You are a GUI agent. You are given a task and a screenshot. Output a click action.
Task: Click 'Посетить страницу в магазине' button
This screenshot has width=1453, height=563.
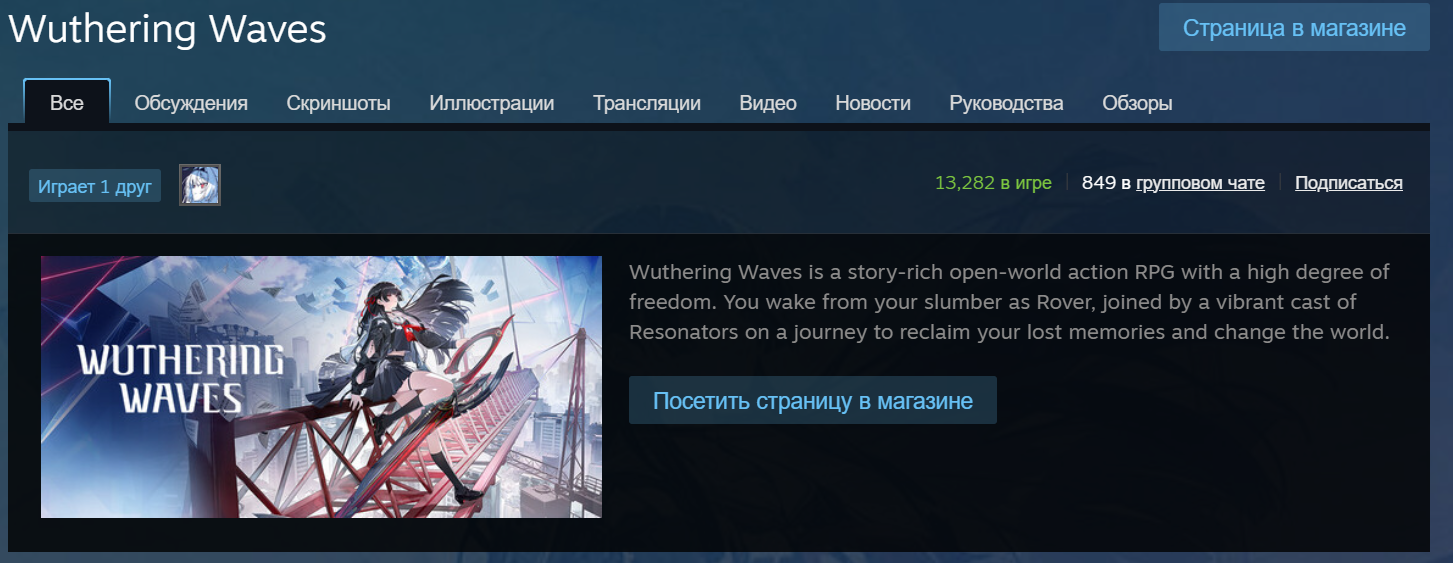(x=813, y=401)
